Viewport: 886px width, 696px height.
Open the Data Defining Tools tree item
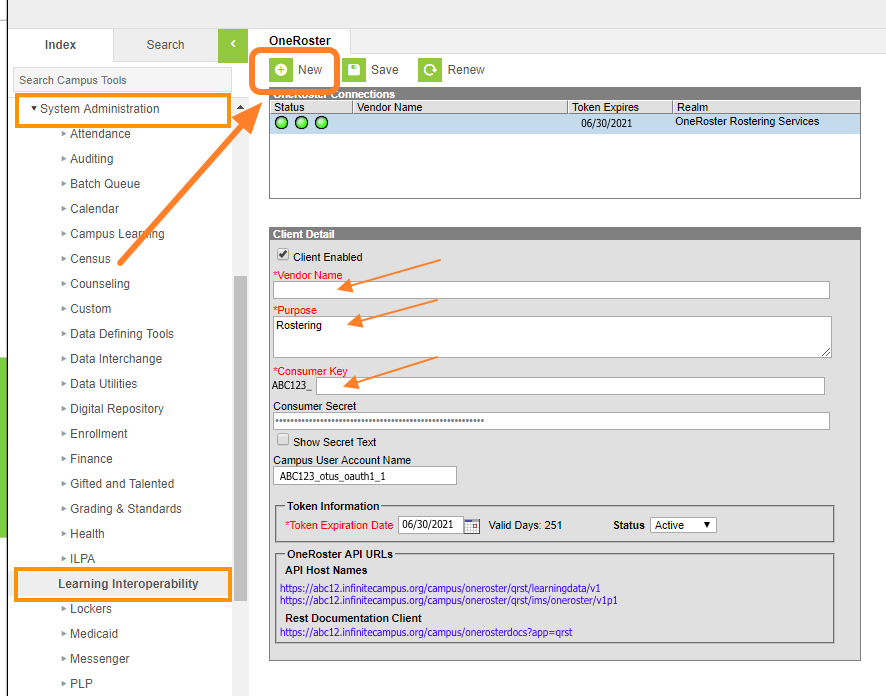(121, 334)
